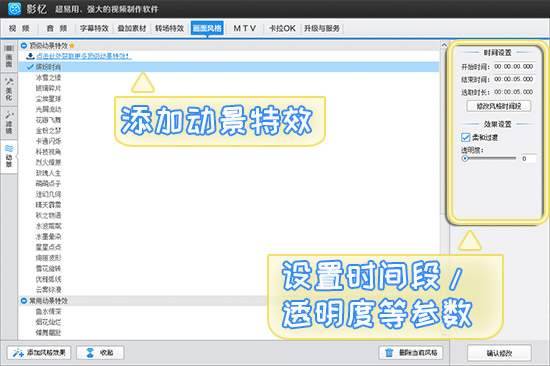This screenshot has height=366, width=550.
Task: Open the 画面 side panel icon
Action: pos(9,56)
